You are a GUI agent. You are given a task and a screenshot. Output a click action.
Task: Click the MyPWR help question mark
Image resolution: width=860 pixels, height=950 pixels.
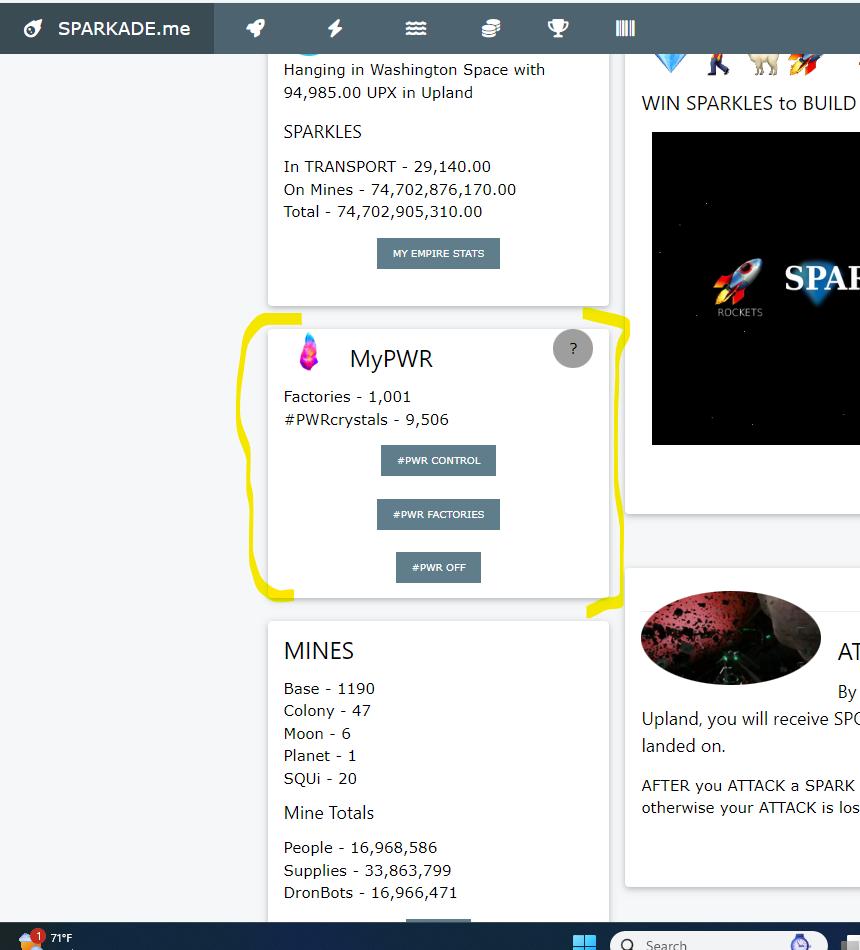572,349
